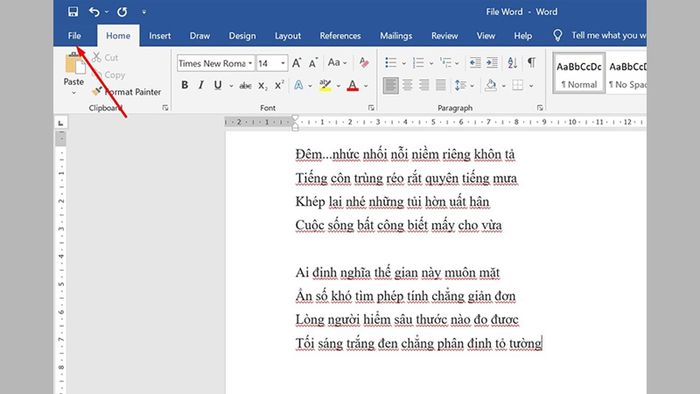Viewport: 700px width, 394px height.
Task: Click Line and Paragraph Spacing icon
Action: click(460, 85)
